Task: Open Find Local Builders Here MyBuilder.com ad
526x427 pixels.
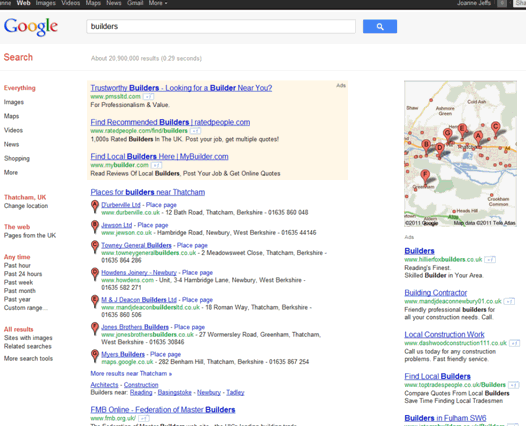Action: pos(159,156)
